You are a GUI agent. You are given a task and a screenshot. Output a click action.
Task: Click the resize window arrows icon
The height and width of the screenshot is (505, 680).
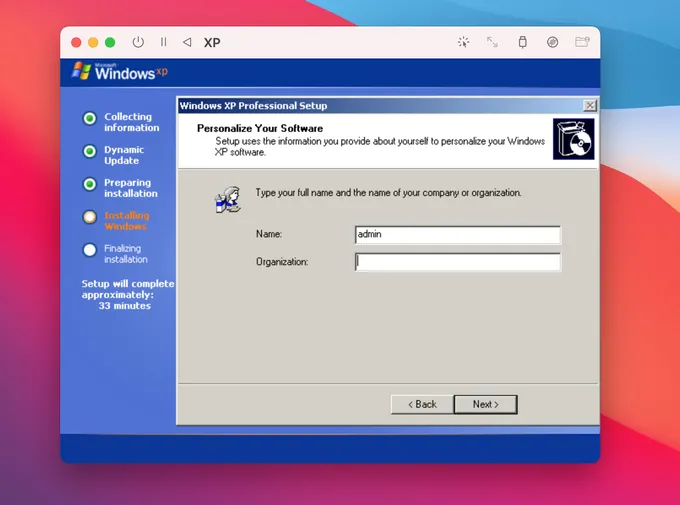[492, 42]
